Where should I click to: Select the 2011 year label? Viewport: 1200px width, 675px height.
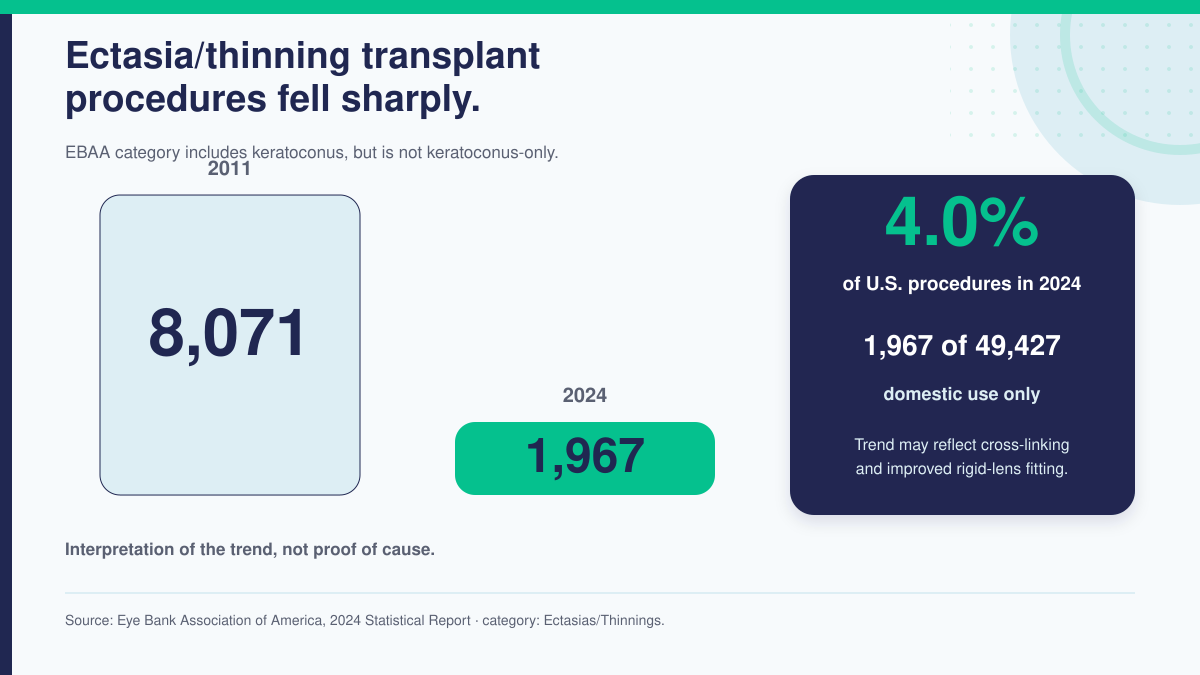pyautogui.click(x=229, y=169)
